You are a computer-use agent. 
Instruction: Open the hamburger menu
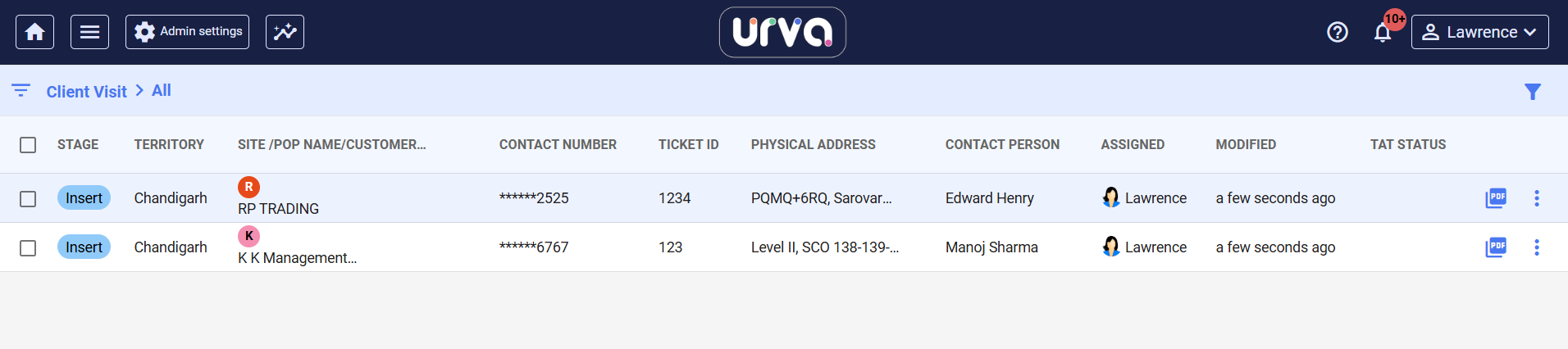(89, 32)
